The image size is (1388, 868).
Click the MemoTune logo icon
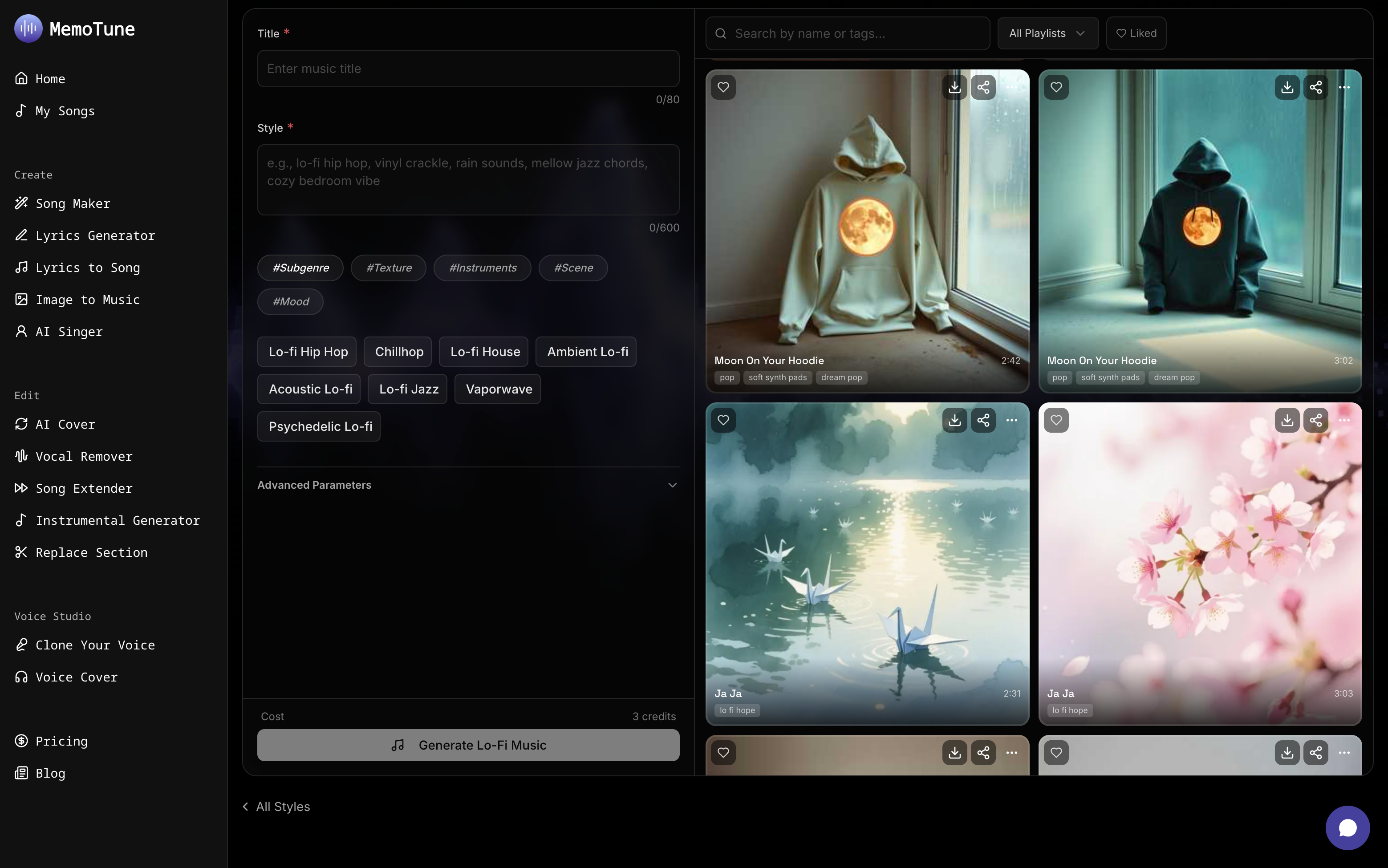tap(28, 28)
